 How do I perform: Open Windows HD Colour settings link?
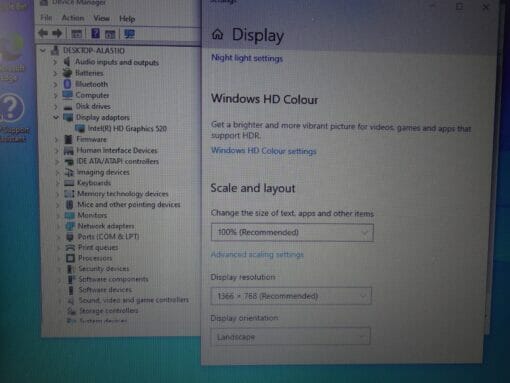264,151
